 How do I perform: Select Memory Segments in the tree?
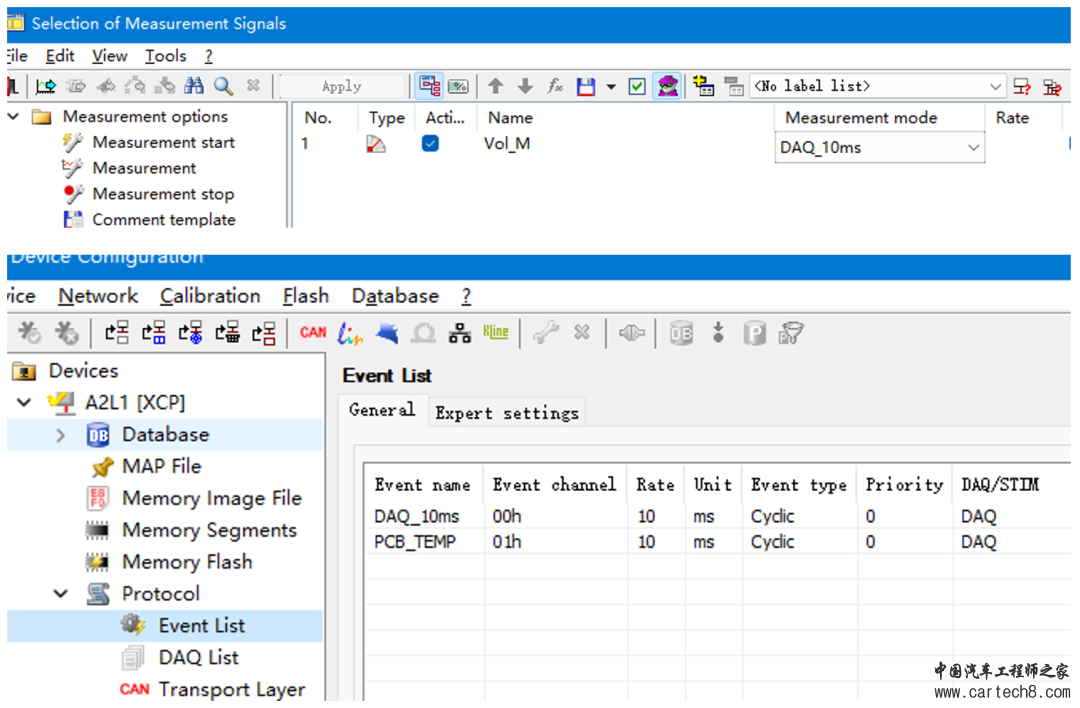tap(209, 530)
